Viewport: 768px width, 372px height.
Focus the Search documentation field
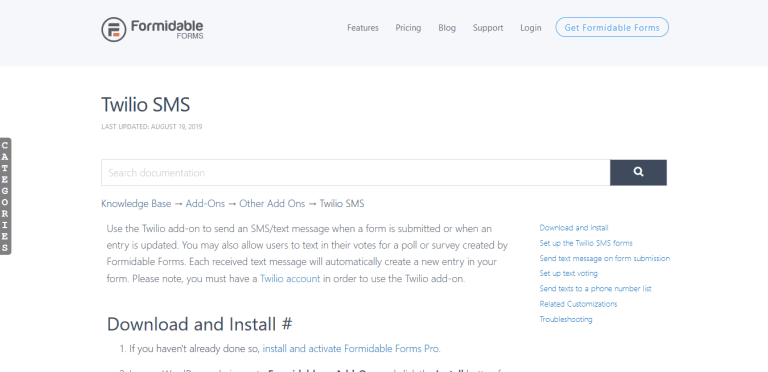pos(356,172)
